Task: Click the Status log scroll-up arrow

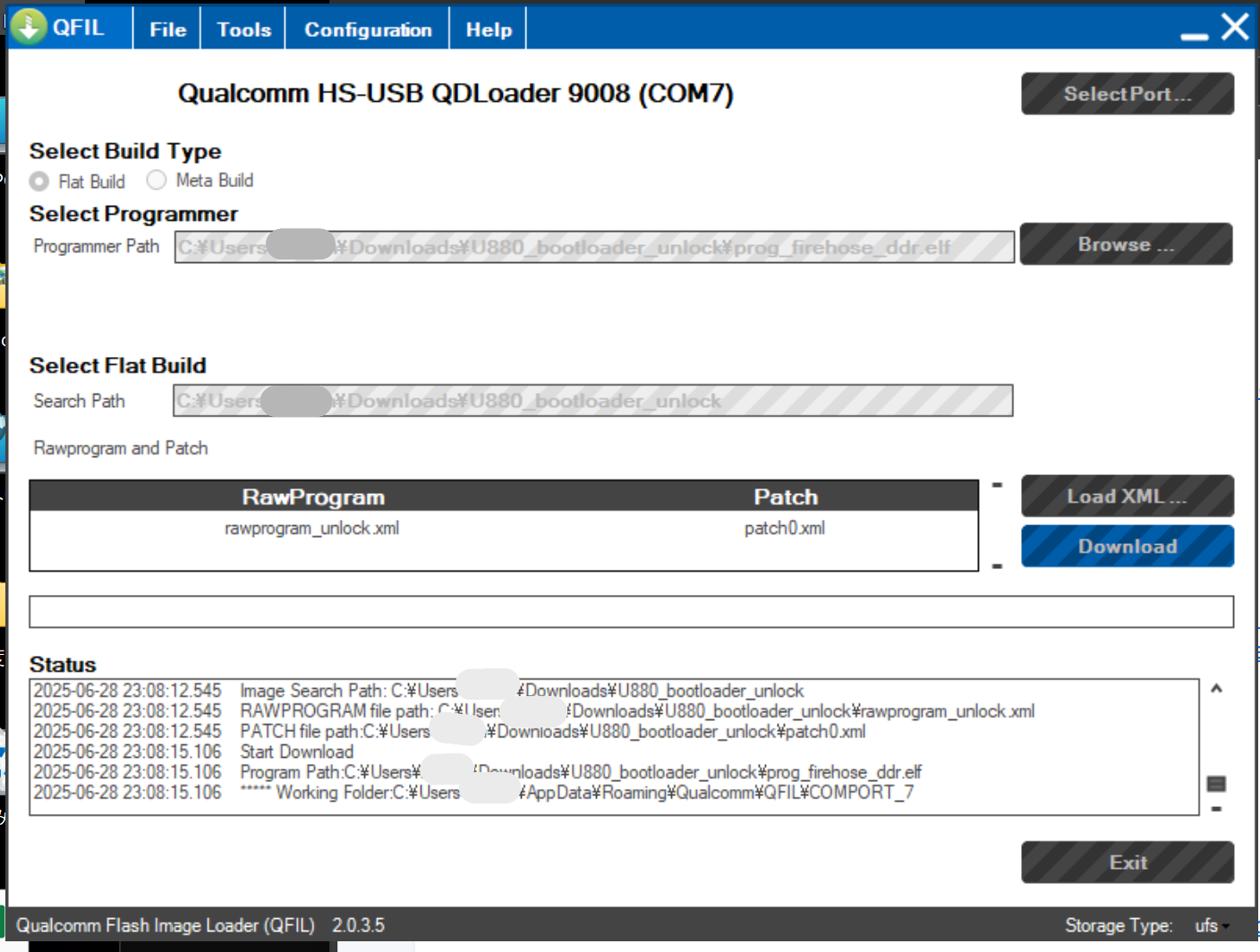Action: (1216, 688)
